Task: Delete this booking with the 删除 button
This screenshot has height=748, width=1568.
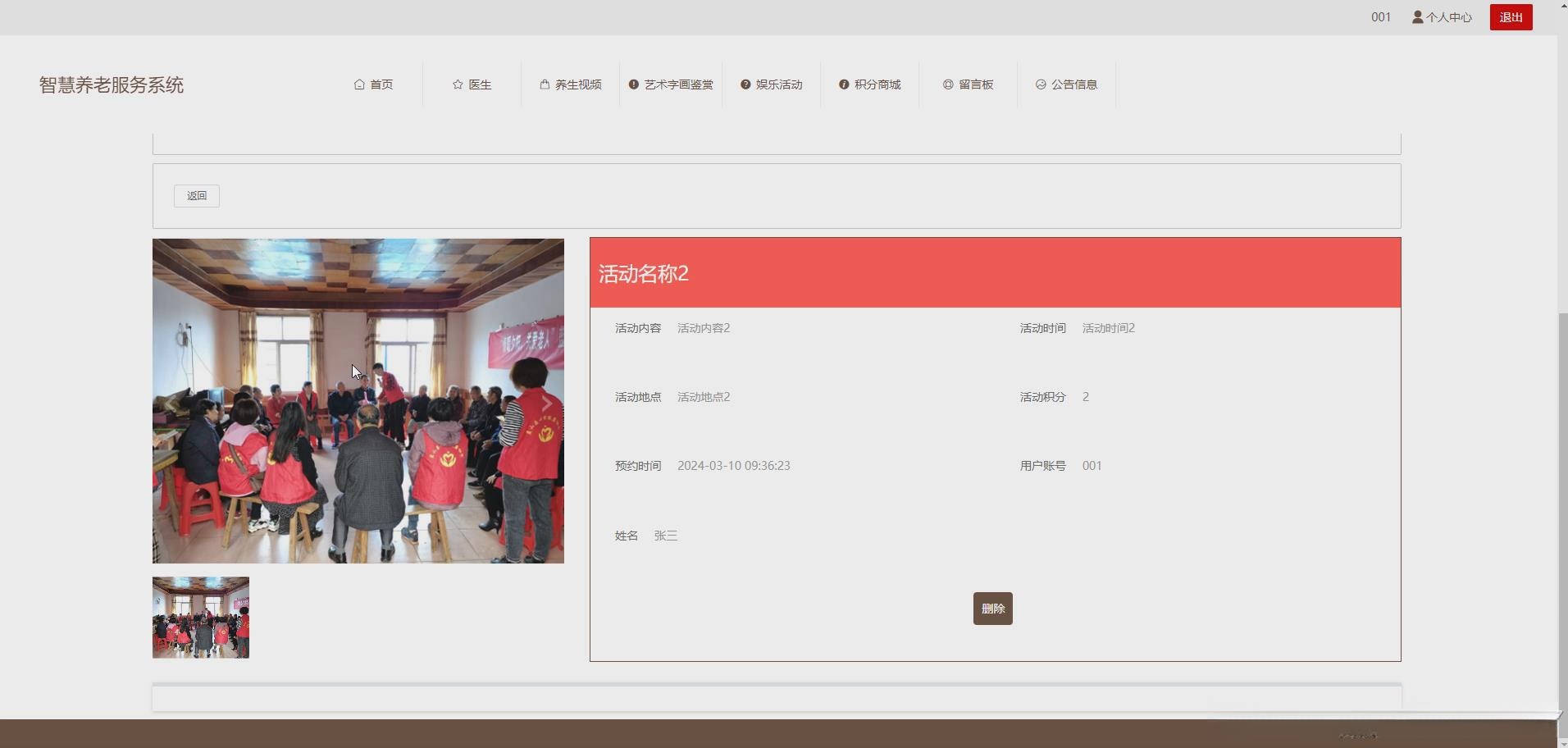Action: click(x=992, y=609)
